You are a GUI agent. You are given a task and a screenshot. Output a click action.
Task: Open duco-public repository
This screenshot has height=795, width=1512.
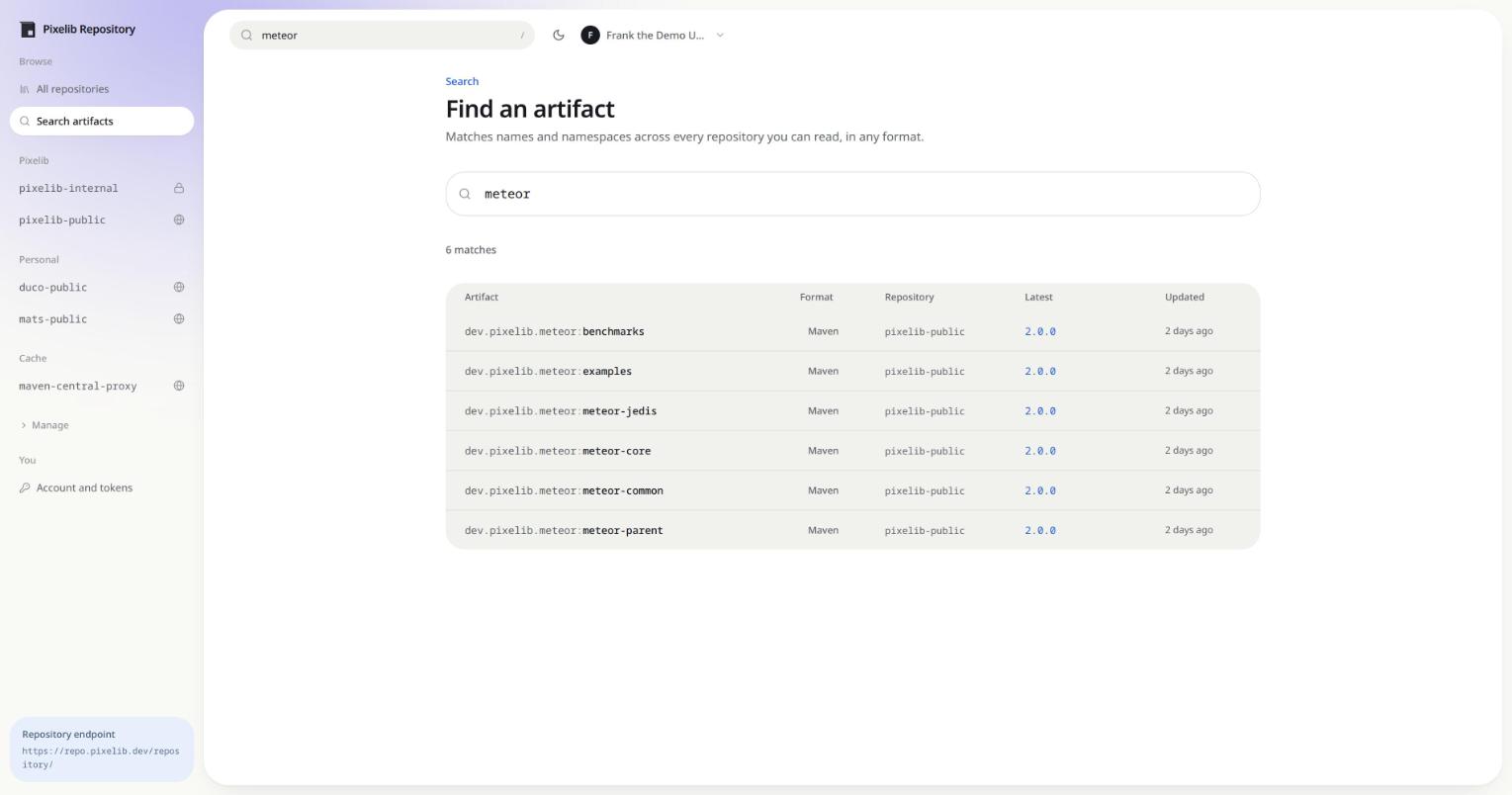(102, 287)
